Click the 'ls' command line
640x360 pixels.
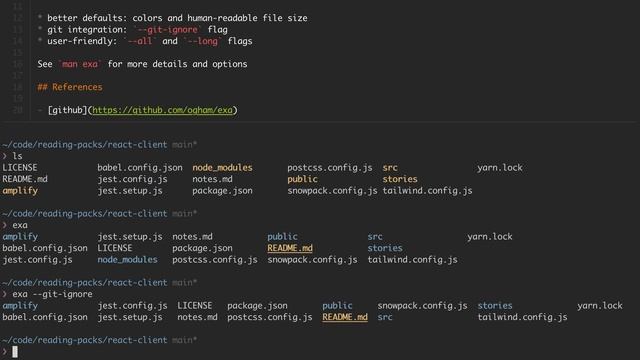(13, 156)
